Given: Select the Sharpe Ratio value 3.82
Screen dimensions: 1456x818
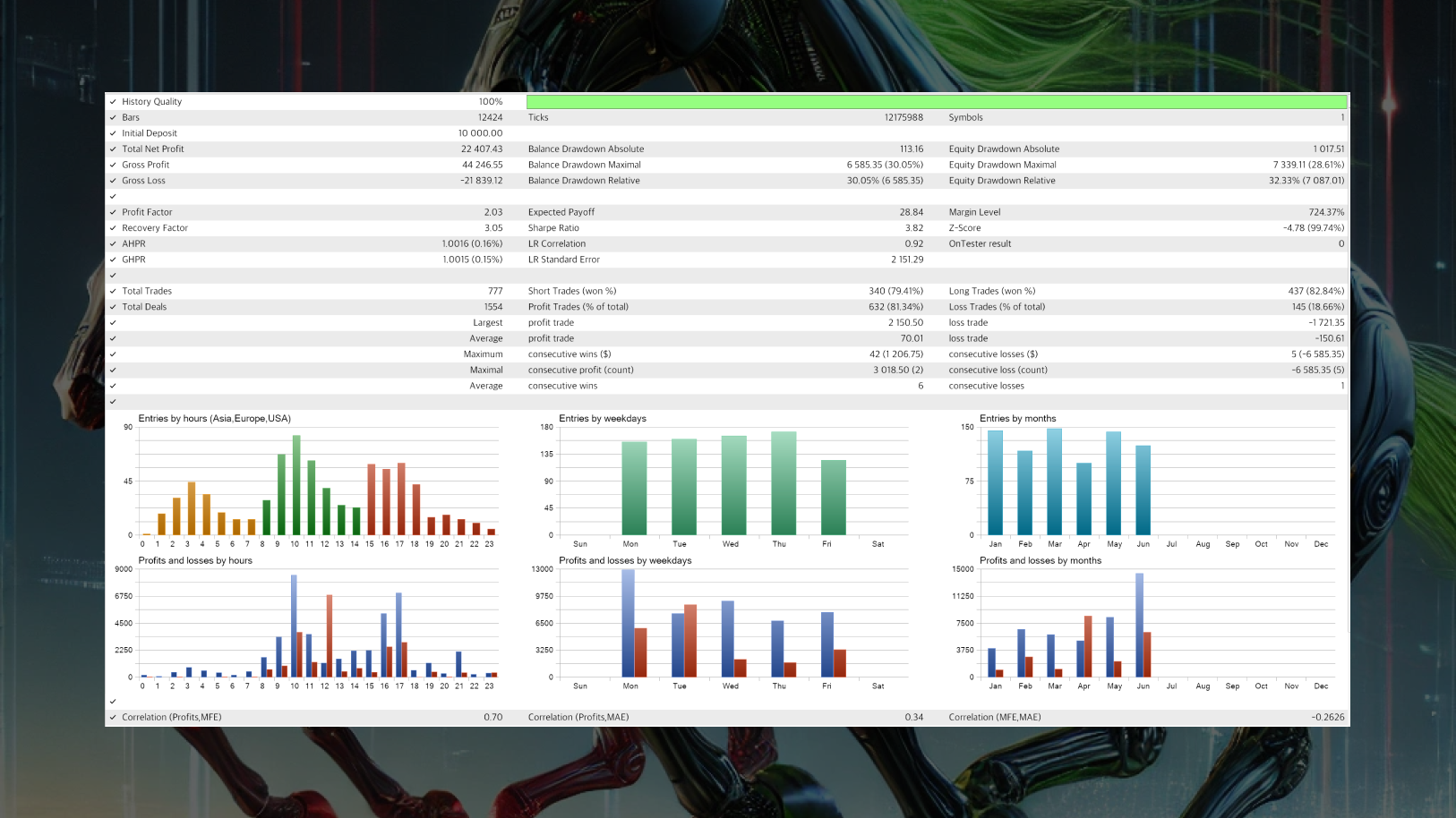Looking at the screenshot, I should tap(915, 227).
